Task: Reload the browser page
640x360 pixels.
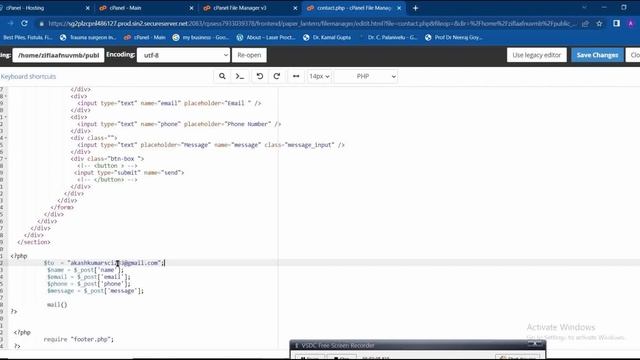Action: tap(24, 24)
